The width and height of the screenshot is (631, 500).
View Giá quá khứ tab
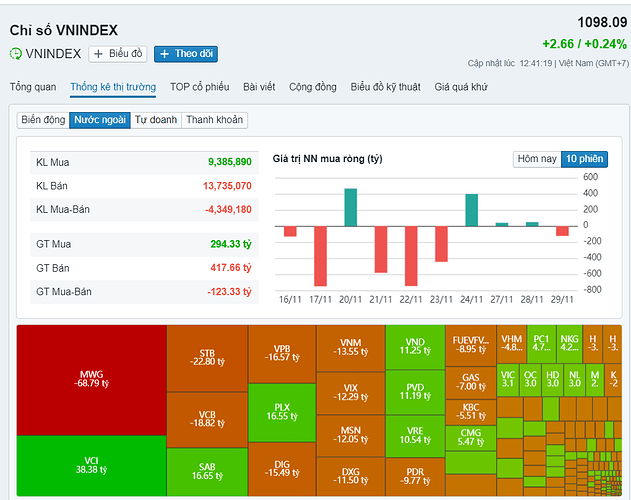pyautogui.click(x=461, y=87)
